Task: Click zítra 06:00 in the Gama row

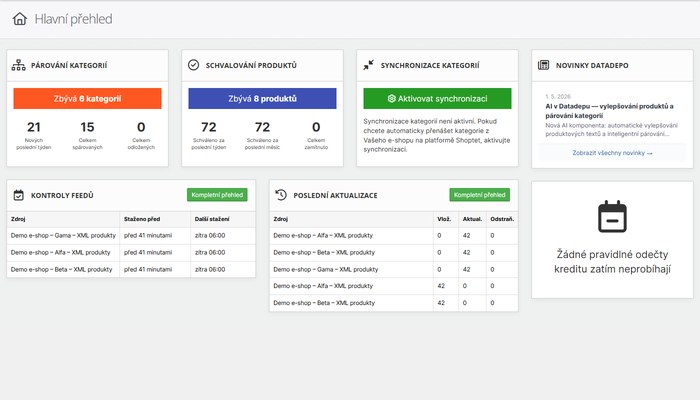Action: (210, 235)
